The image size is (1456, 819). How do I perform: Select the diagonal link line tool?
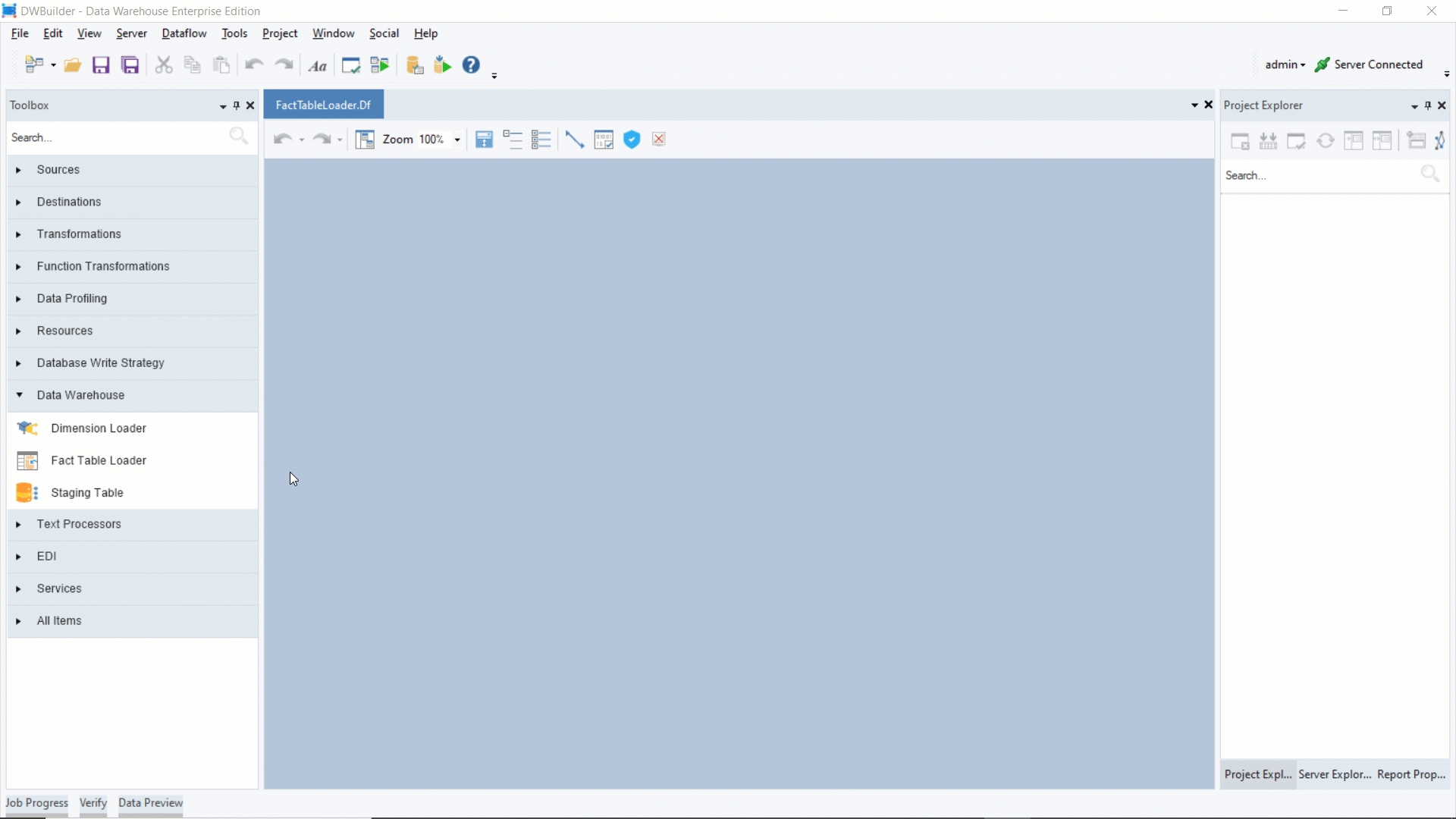tap(575, 140)
